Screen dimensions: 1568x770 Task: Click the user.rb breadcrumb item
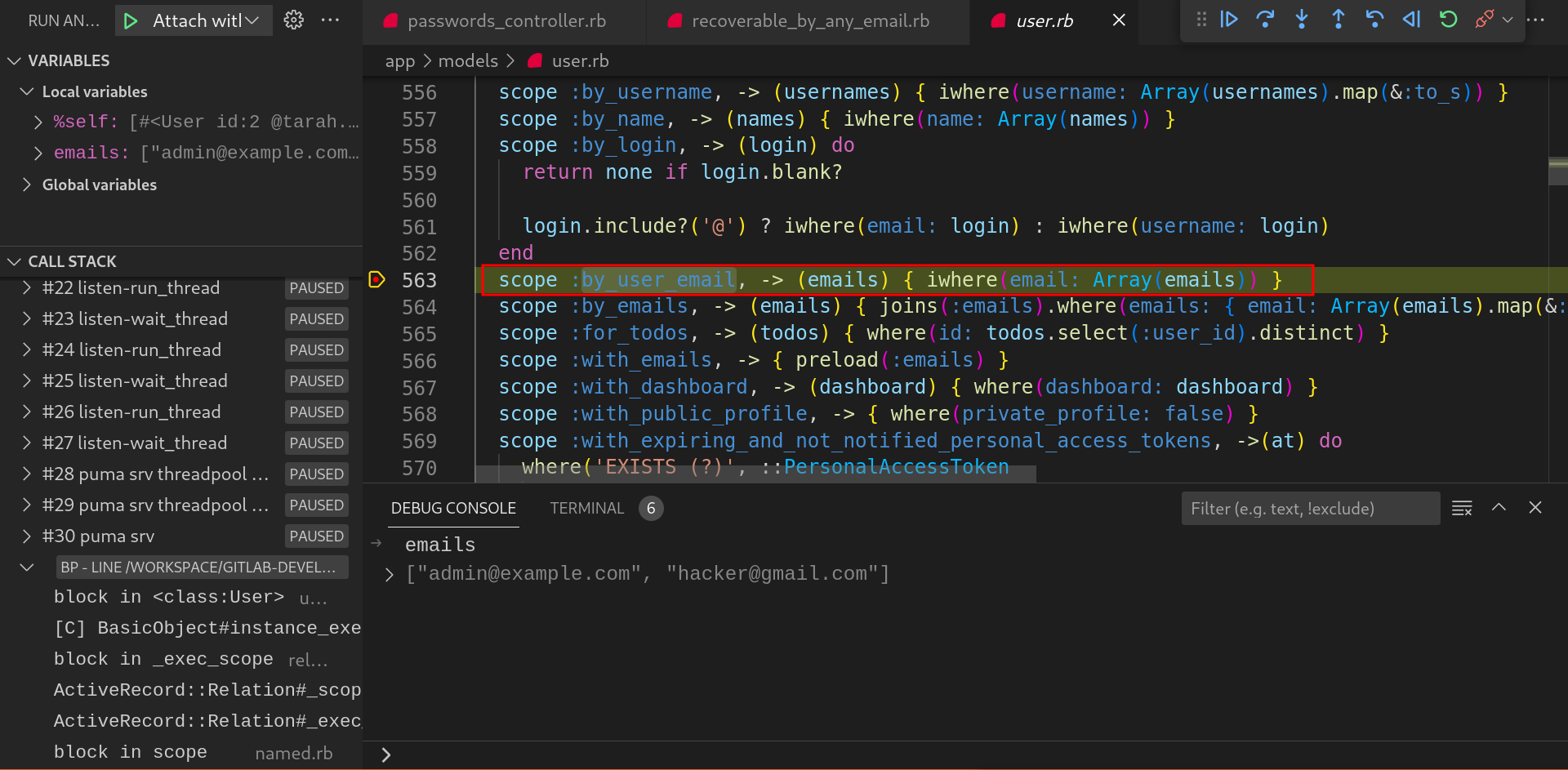[568, 60]
